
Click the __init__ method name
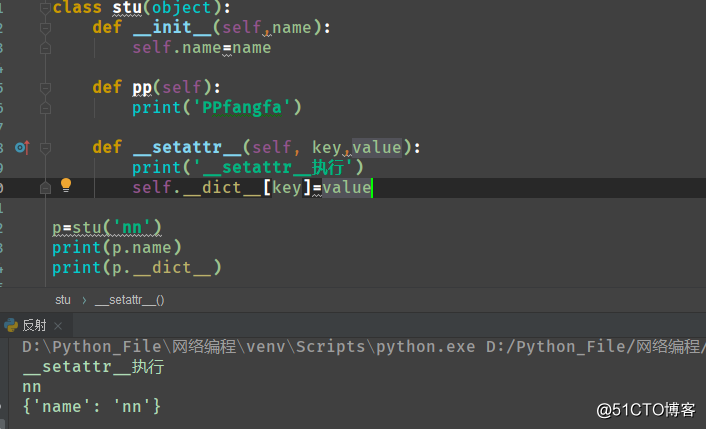[172, 27]
